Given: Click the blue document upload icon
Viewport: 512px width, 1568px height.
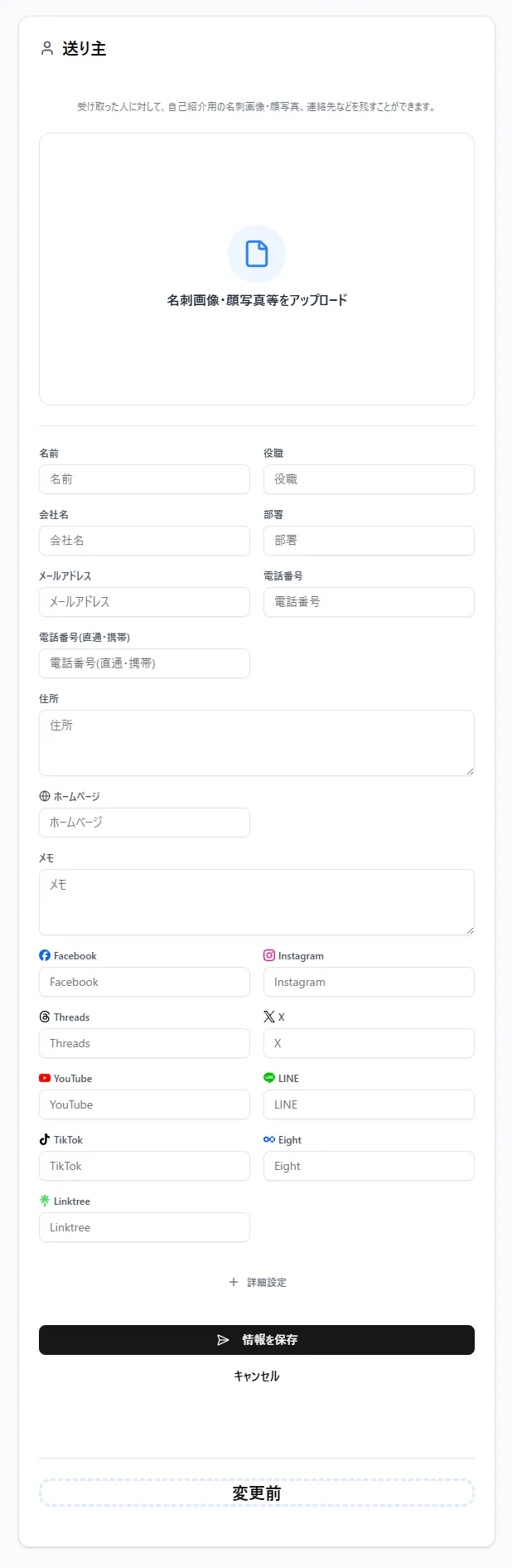Looking at the screenshot, I should (x=256, y=253).
